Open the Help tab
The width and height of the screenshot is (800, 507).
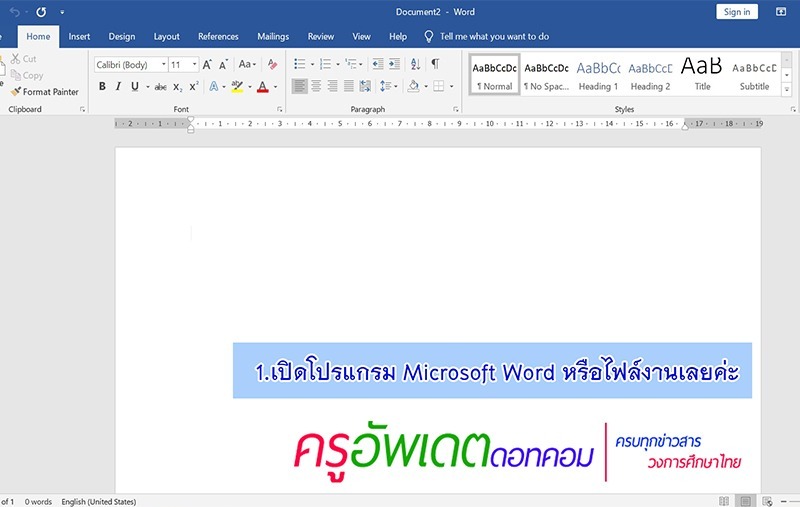coord(398,36)
